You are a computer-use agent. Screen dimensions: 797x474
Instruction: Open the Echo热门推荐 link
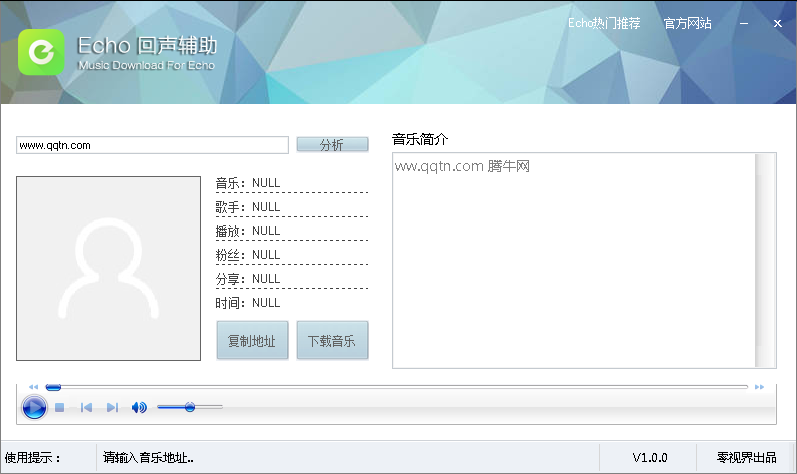[x=604, y=23]
